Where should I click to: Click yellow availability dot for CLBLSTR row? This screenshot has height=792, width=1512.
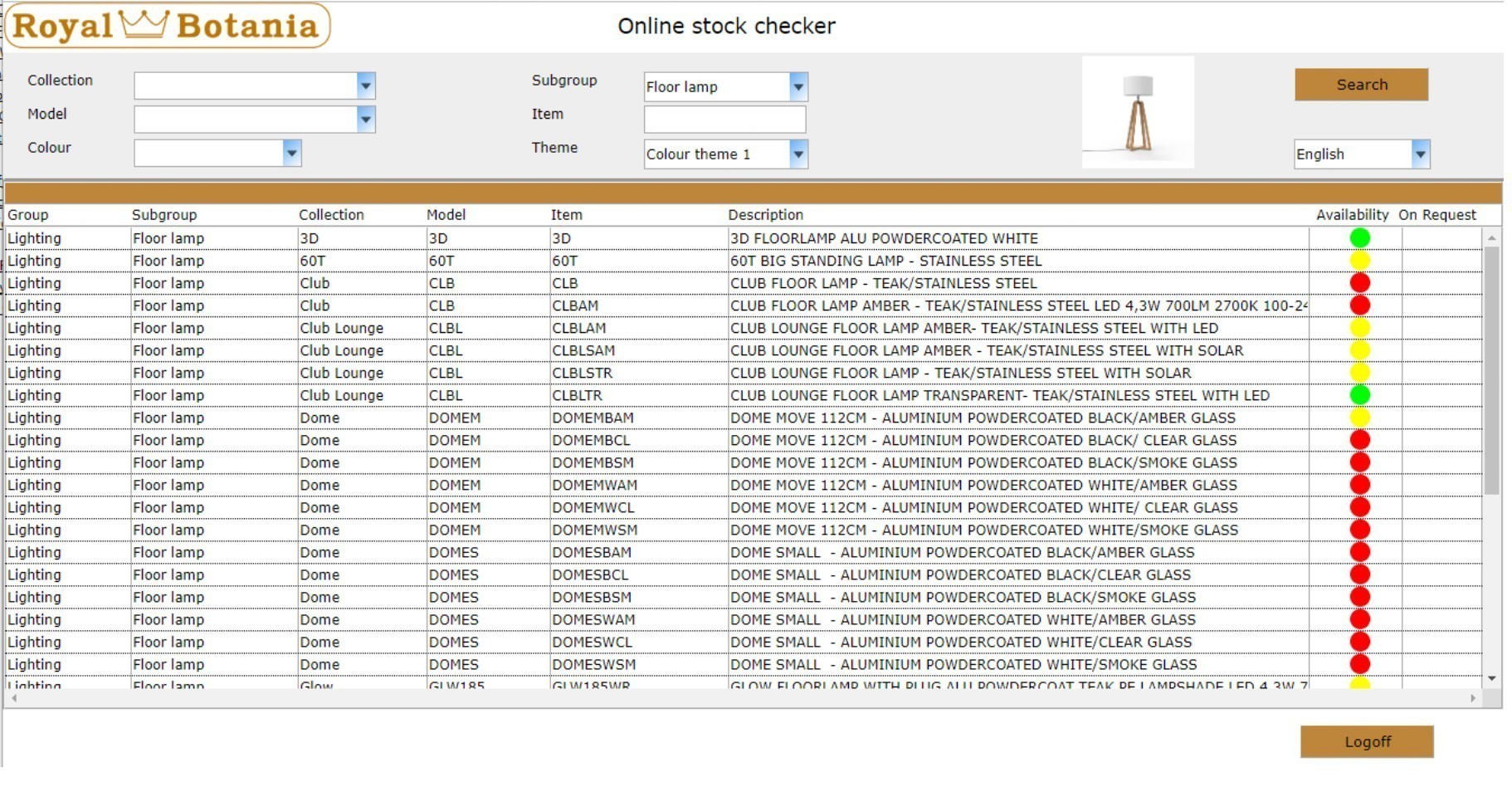1359,373
